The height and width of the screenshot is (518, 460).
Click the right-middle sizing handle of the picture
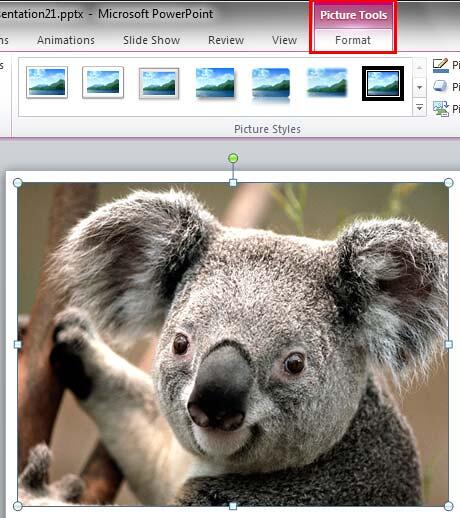click(449, 344)
